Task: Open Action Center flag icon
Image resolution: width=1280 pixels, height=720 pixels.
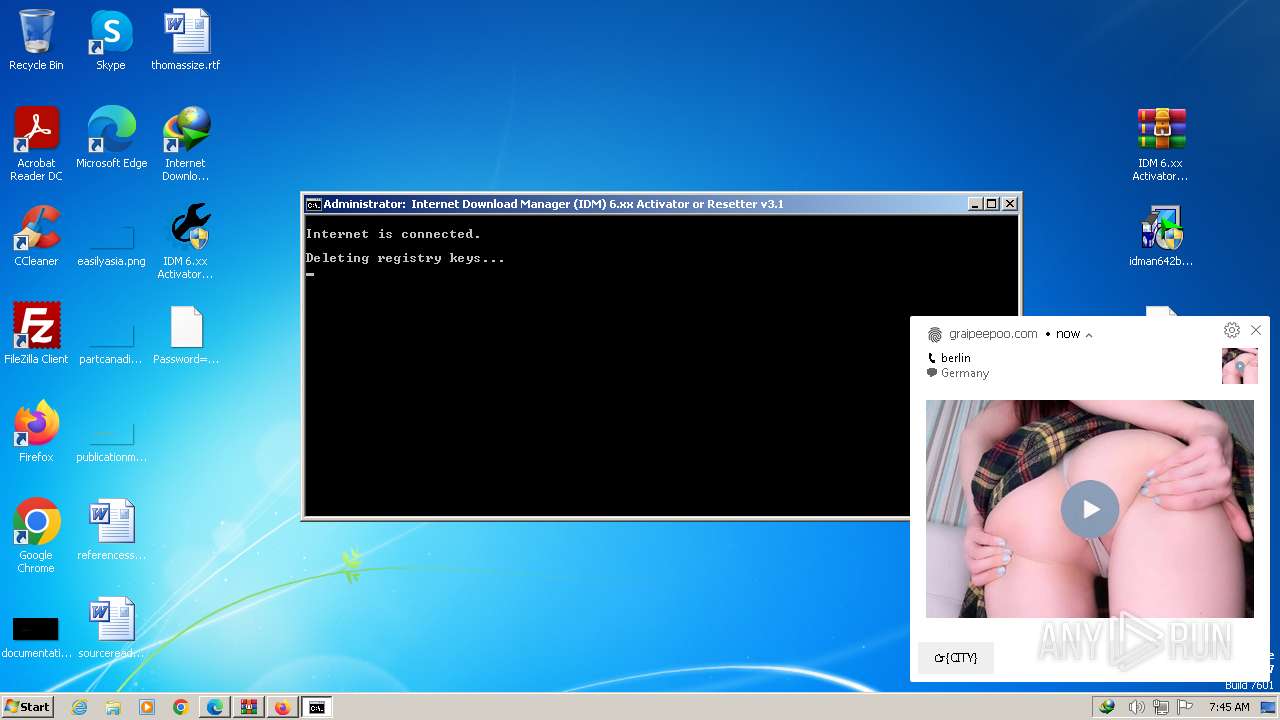Action: pyautogui.click(x=1184, y=707)
